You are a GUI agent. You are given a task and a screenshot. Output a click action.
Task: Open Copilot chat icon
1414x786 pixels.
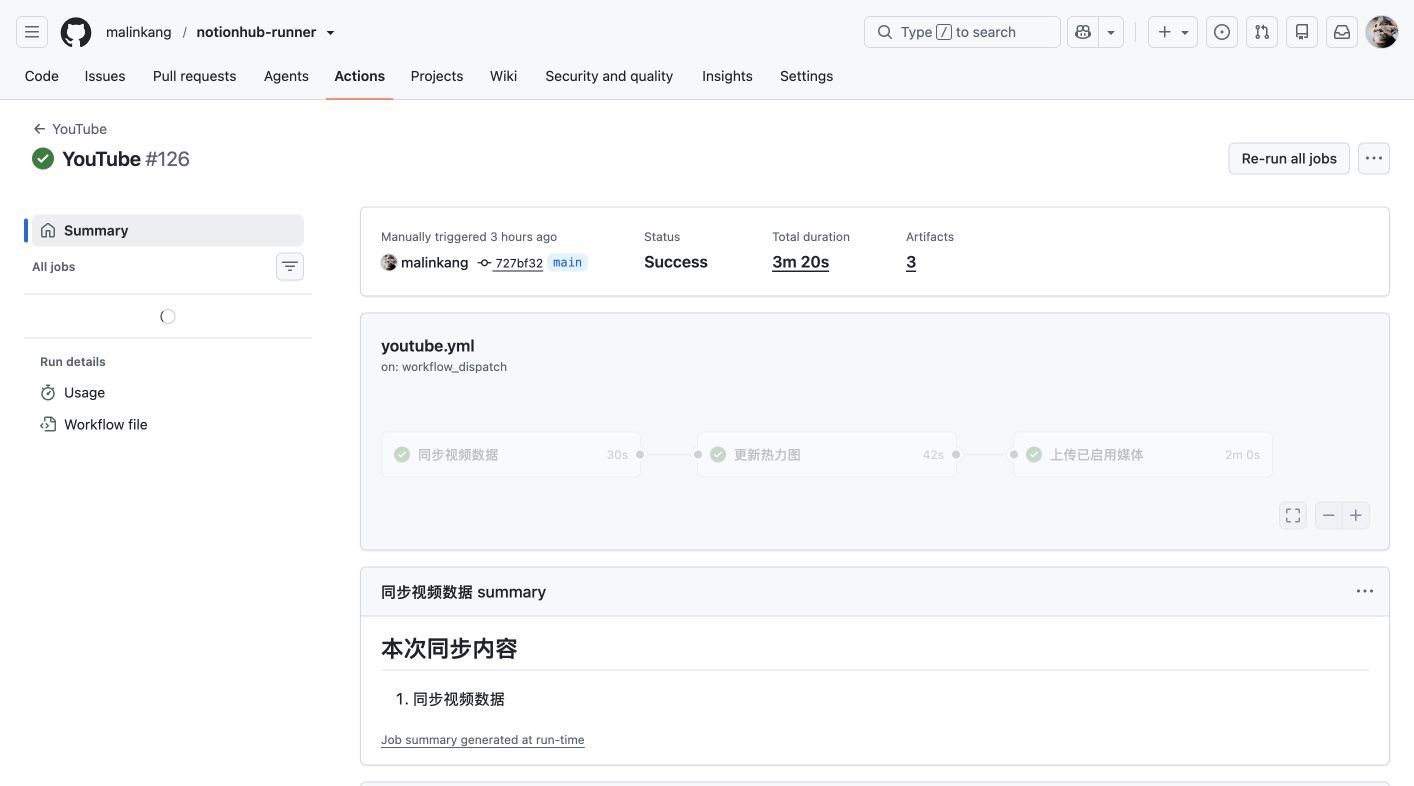(1082, 32)
